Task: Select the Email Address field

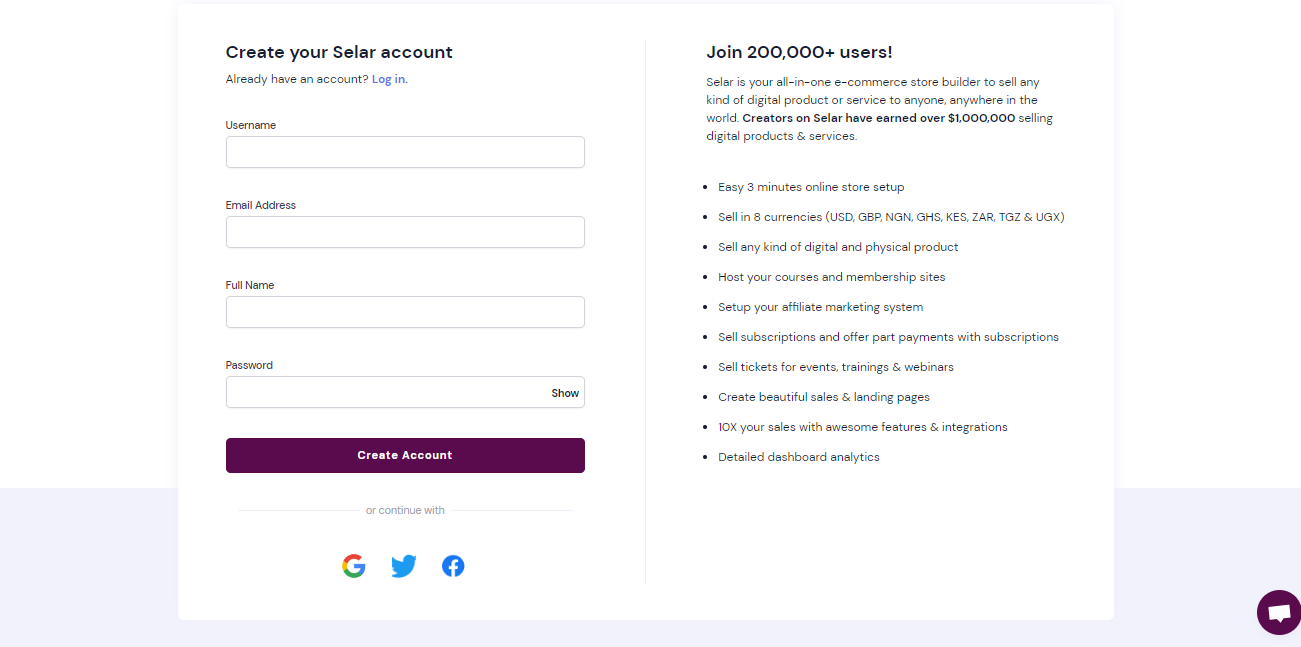Action: [x=405, y=231]
